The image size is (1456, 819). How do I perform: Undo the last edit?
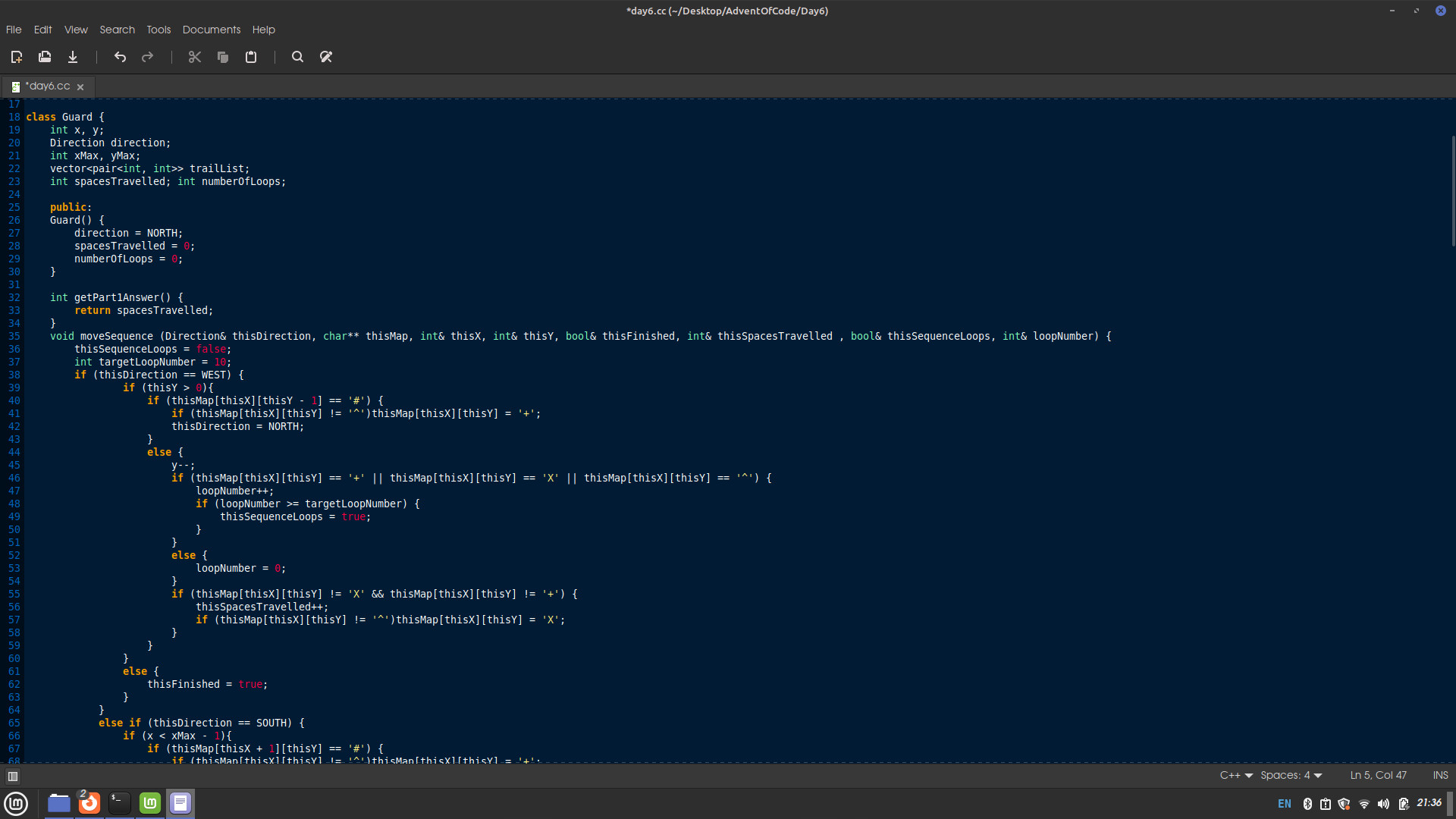click(x=120, y=57)
